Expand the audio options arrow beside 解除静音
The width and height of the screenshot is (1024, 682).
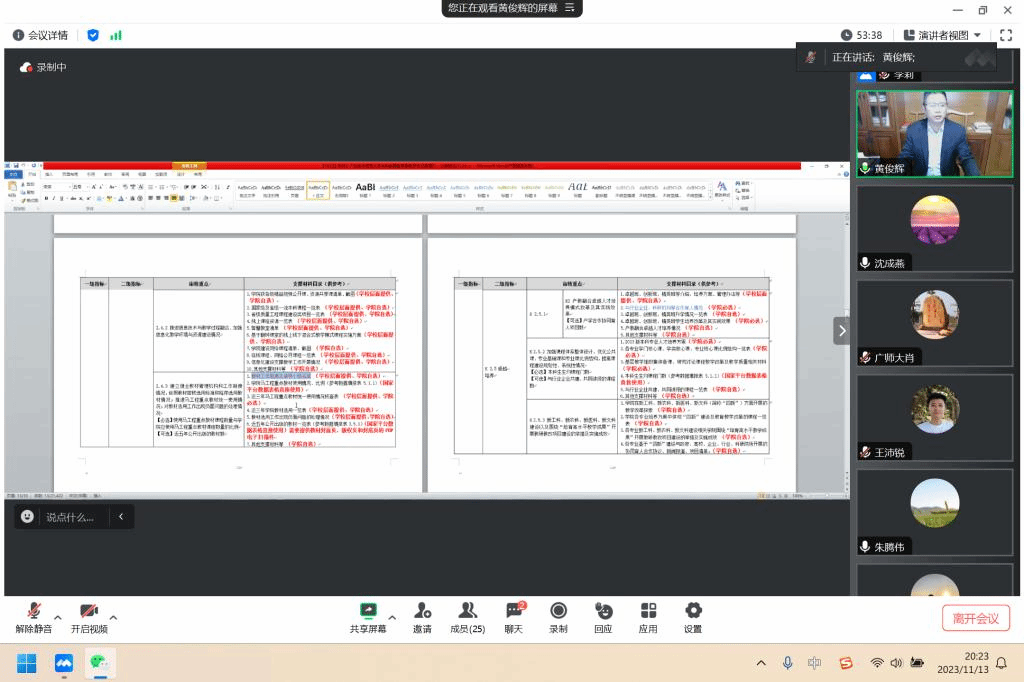click(x=58, y=617)
